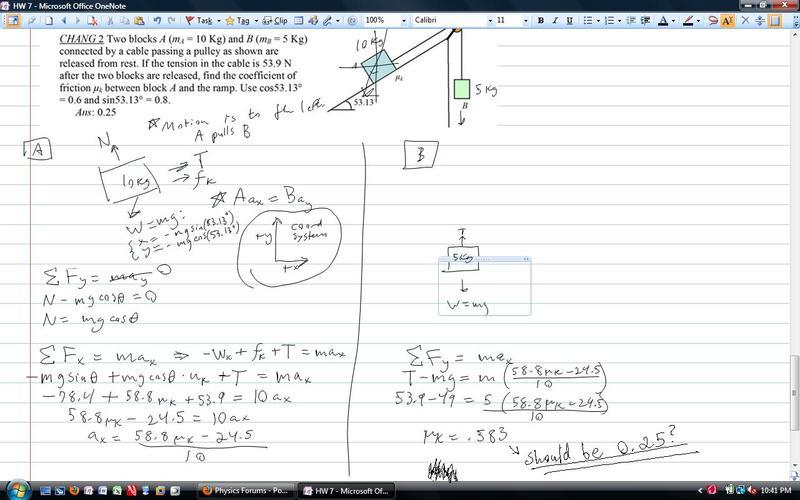Toggle Underline formatting
This screenshot has height=500, width=800.
[569, 21]
